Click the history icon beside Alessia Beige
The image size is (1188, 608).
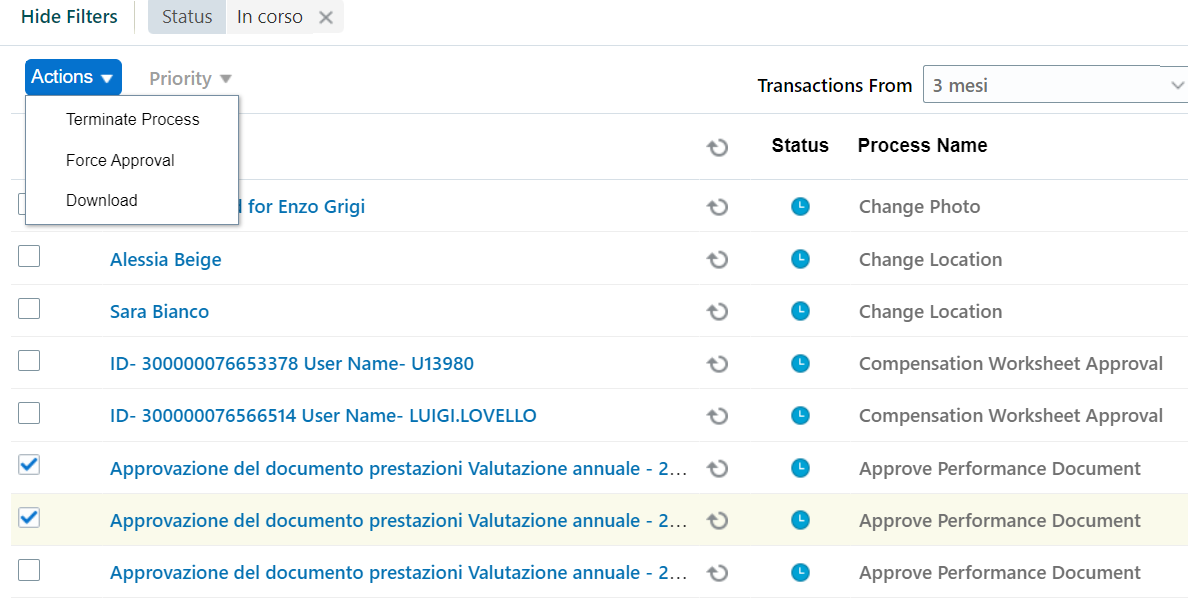point(717,259)
